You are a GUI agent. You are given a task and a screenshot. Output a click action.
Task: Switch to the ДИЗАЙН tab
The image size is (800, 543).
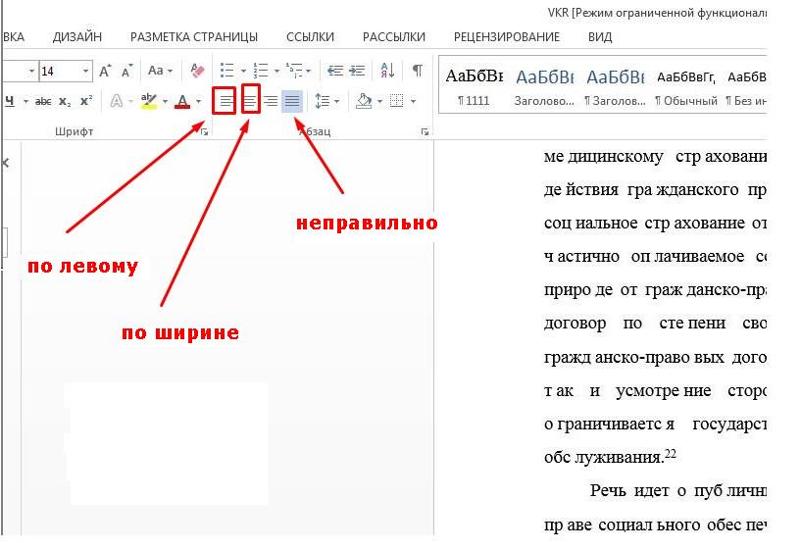(78, 37)
